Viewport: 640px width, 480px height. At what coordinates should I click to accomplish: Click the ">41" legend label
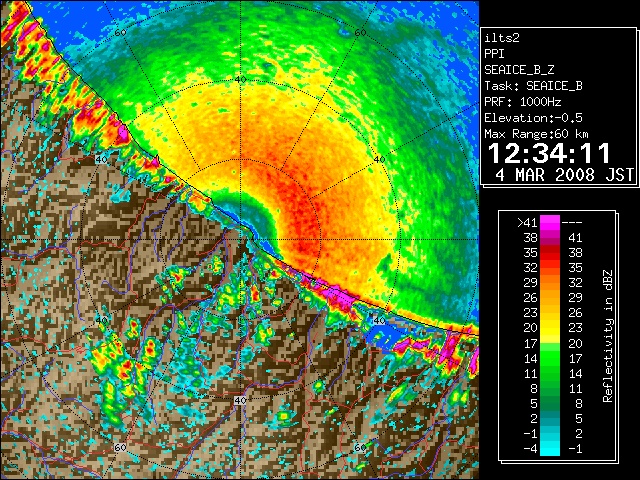(x=527, y=223)
